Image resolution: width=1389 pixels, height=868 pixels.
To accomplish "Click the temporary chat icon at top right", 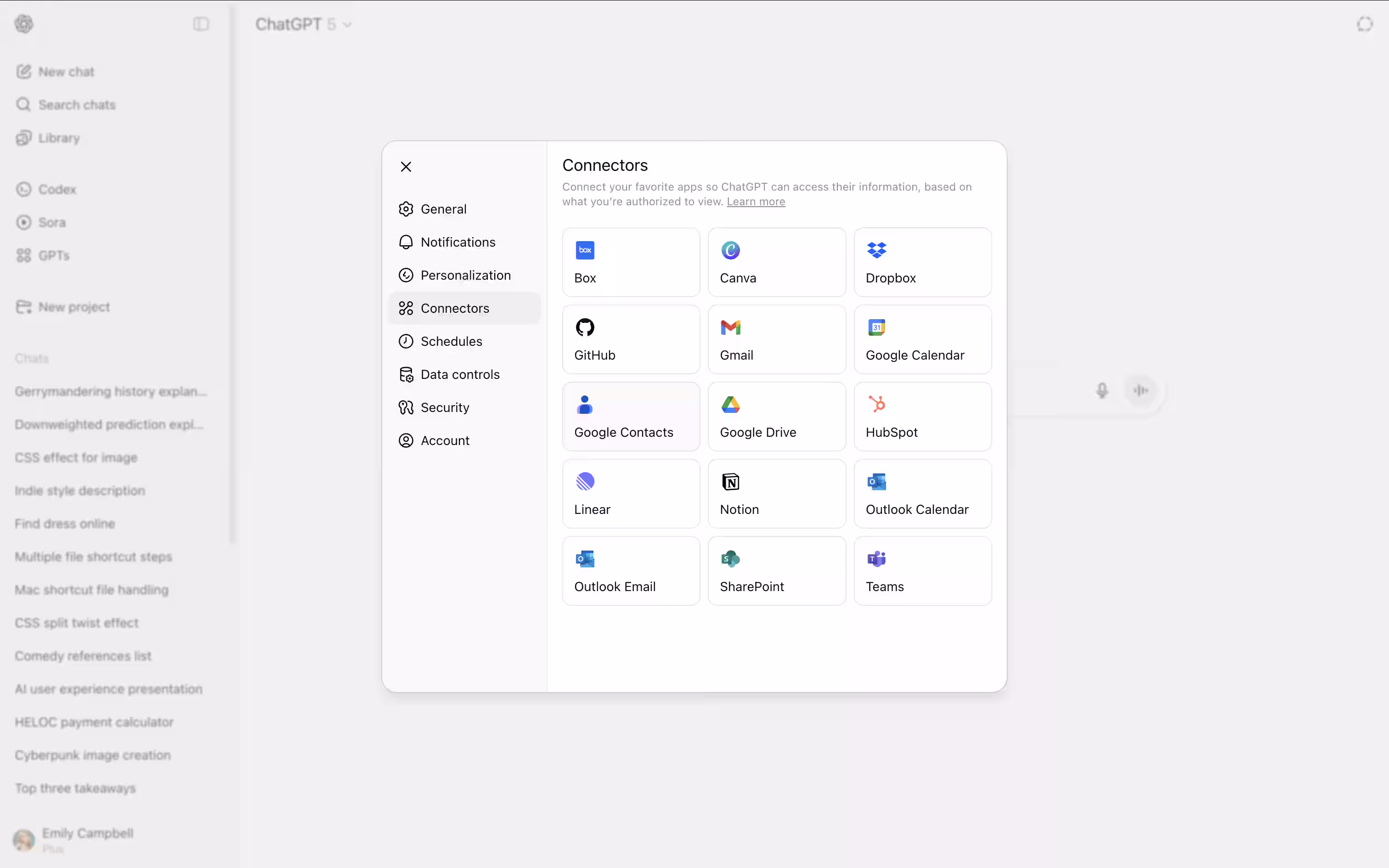I will (x=1365, y=24).
